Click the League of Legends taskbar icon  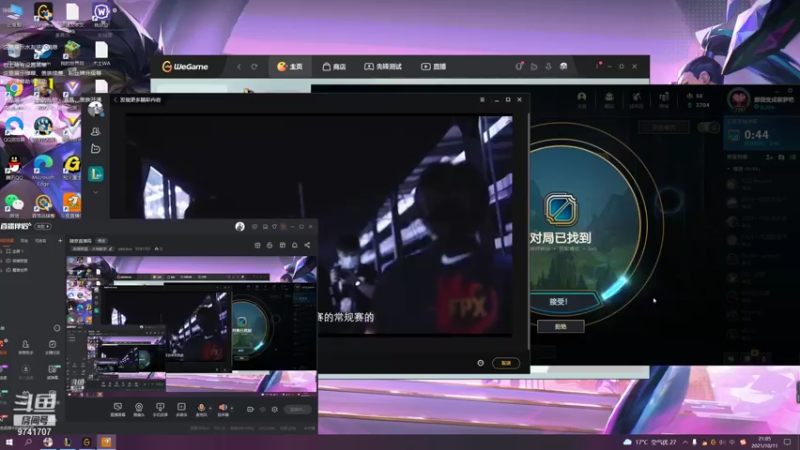pos(67,442)
